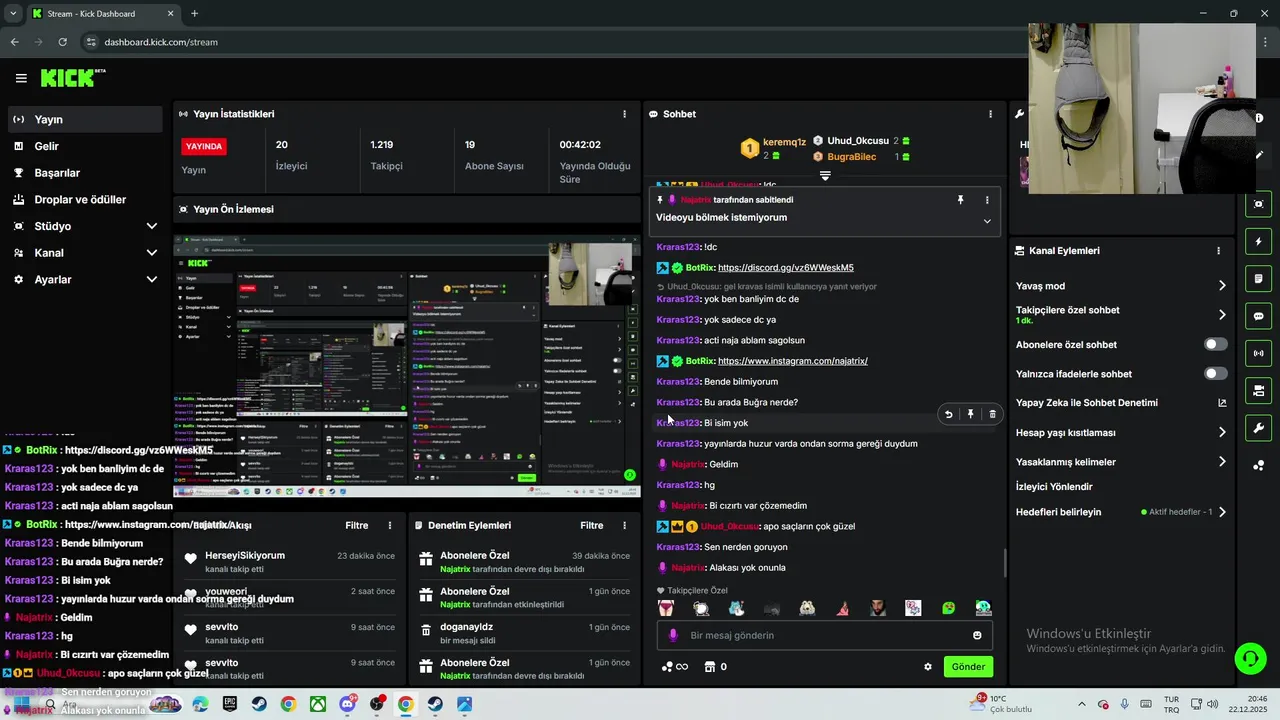The image size is (1280, 720).
Task: Click the camera channel actions icon in right toolbar
Action: [x=1259, y=390]
